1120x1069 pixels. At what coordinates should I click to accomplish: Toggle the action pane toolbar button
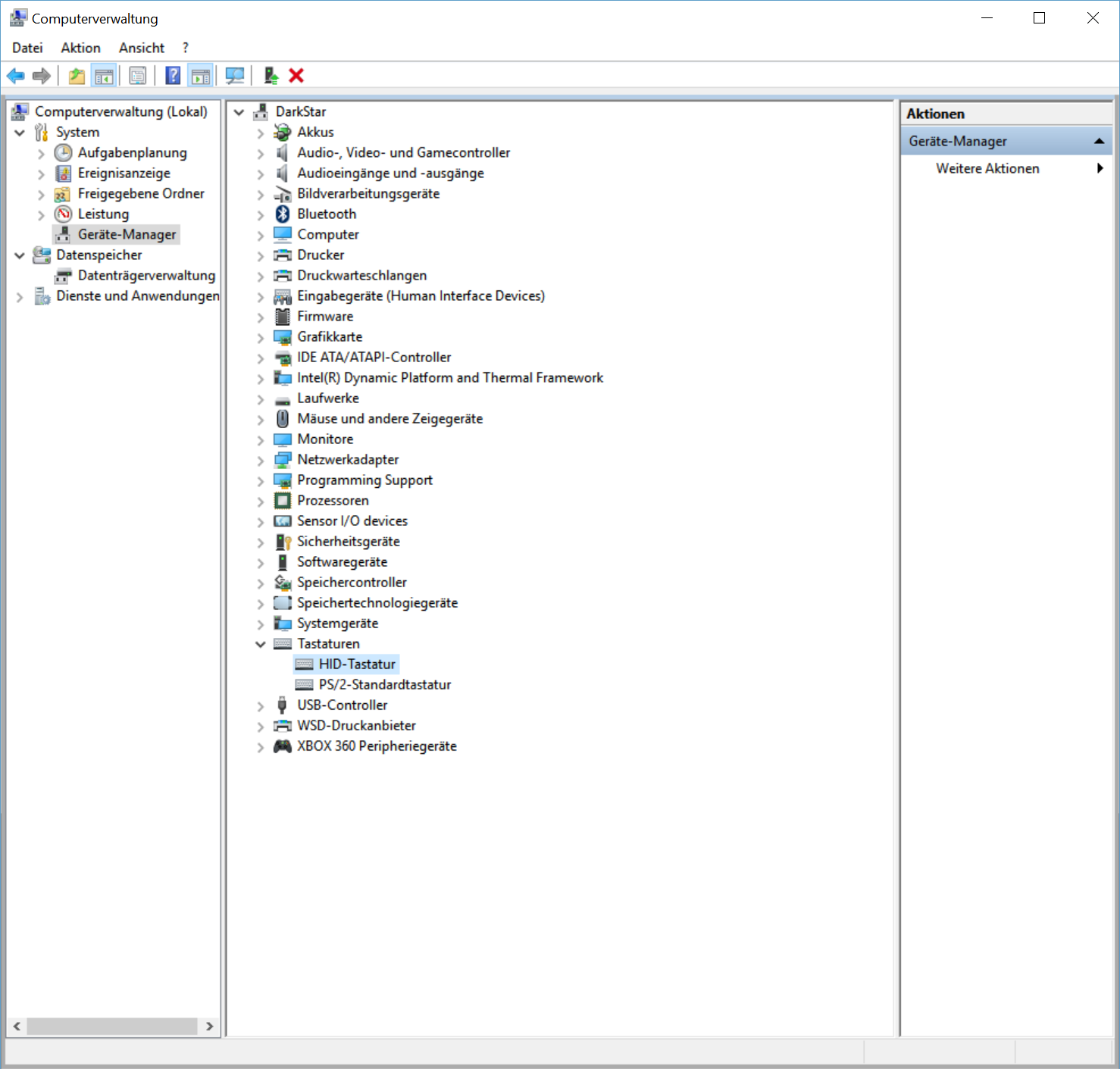coord(201,76)
